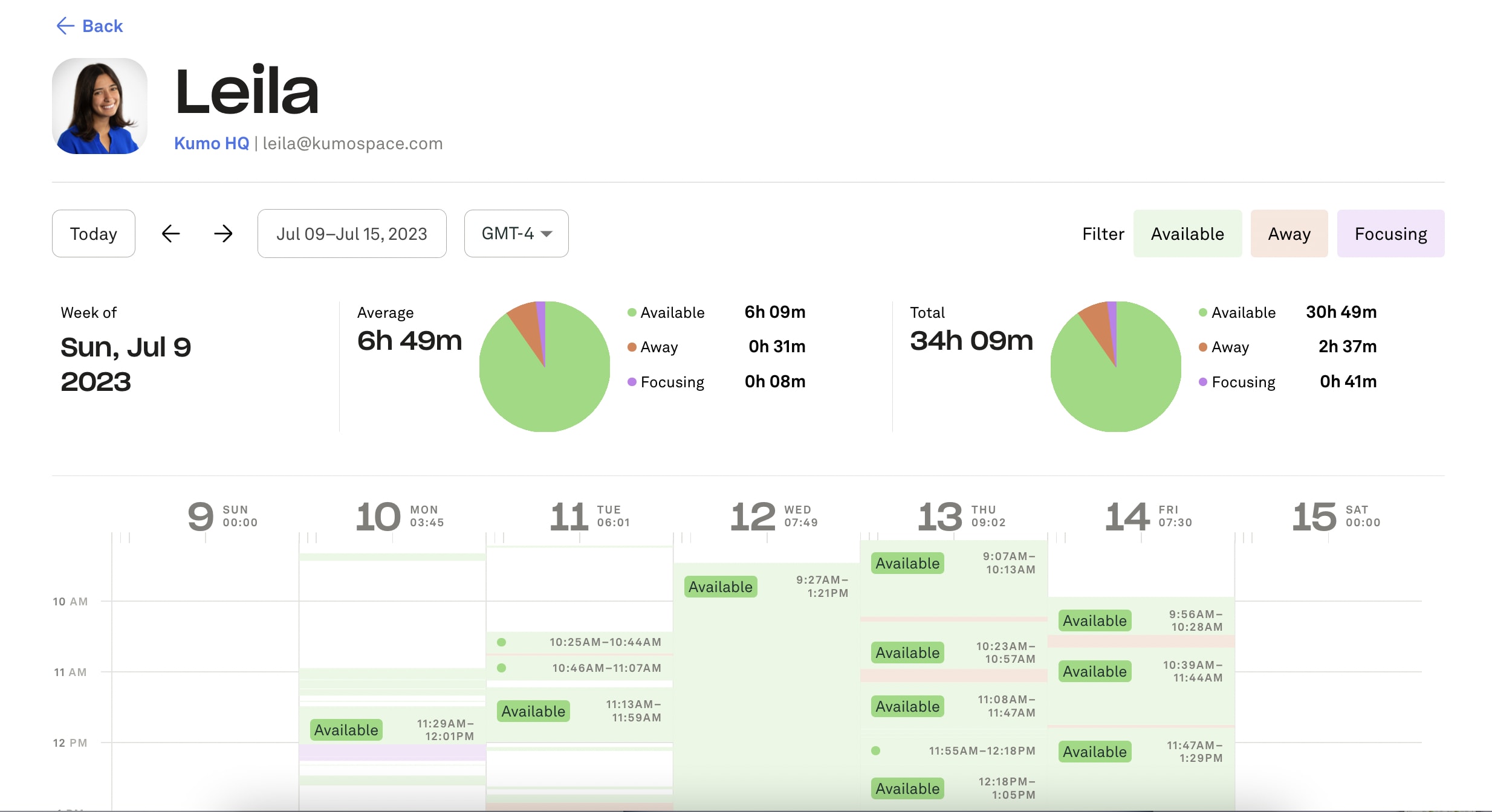1492x812 pixels.
Task: Click green dot on 10:25AM–10:44AM slot
Action: (x=501, y=642)
